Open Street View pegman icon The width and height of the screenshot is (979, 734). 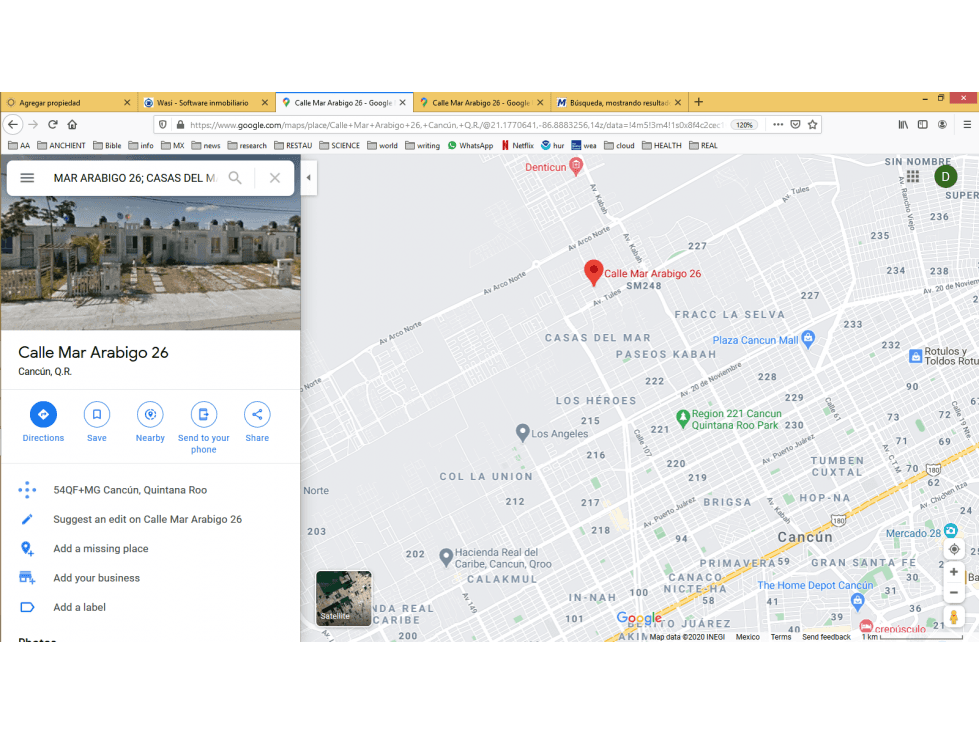pos(954,617)
